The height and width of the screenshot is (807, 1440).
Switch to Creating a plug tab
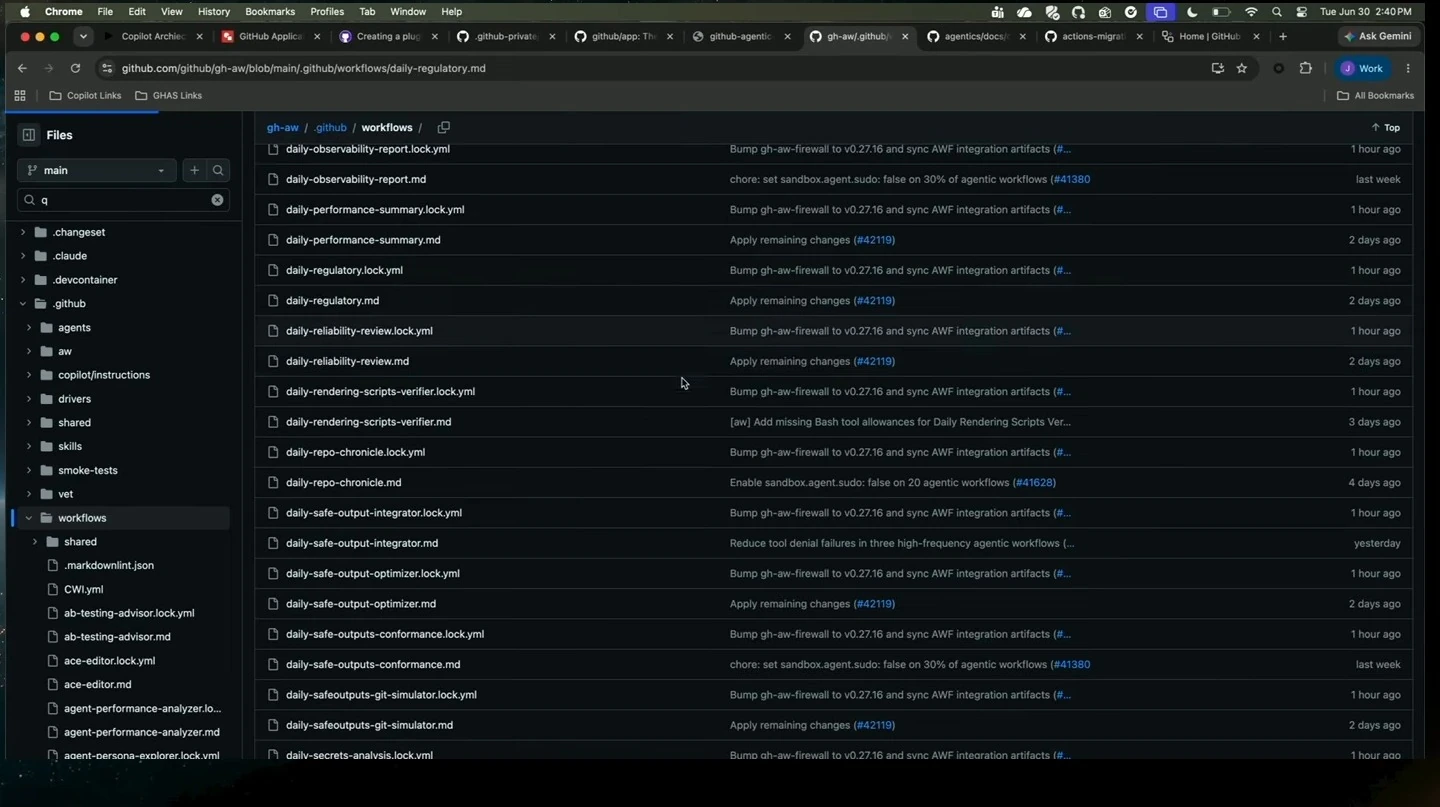click(388, 36)
